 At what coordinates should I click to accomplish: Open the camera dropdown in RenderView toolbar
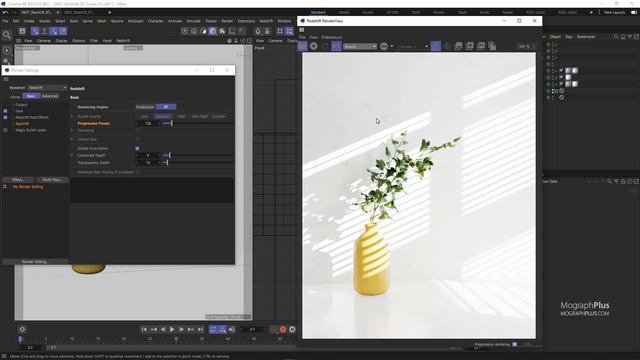click(x=413, y=47)
